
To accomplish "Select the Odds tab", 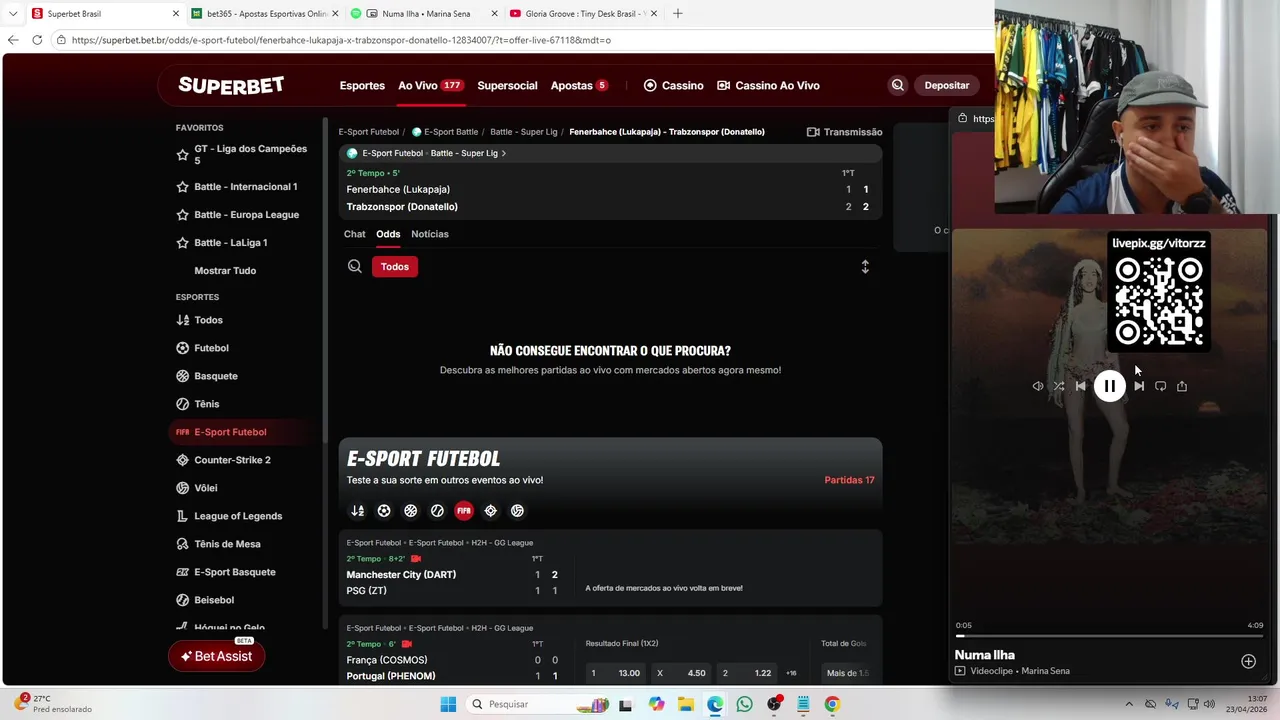I will pos(388,234).
